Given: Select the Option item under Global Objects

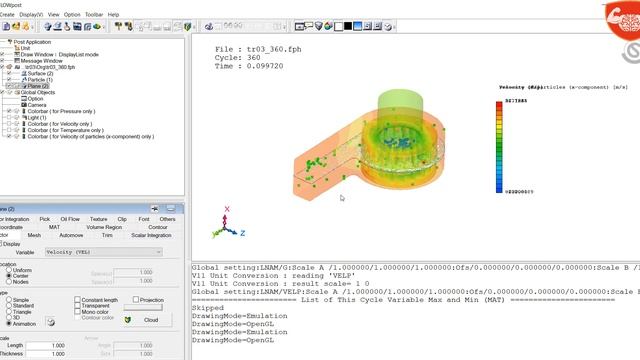Looking at the screenshot, I should click(35, 99).
